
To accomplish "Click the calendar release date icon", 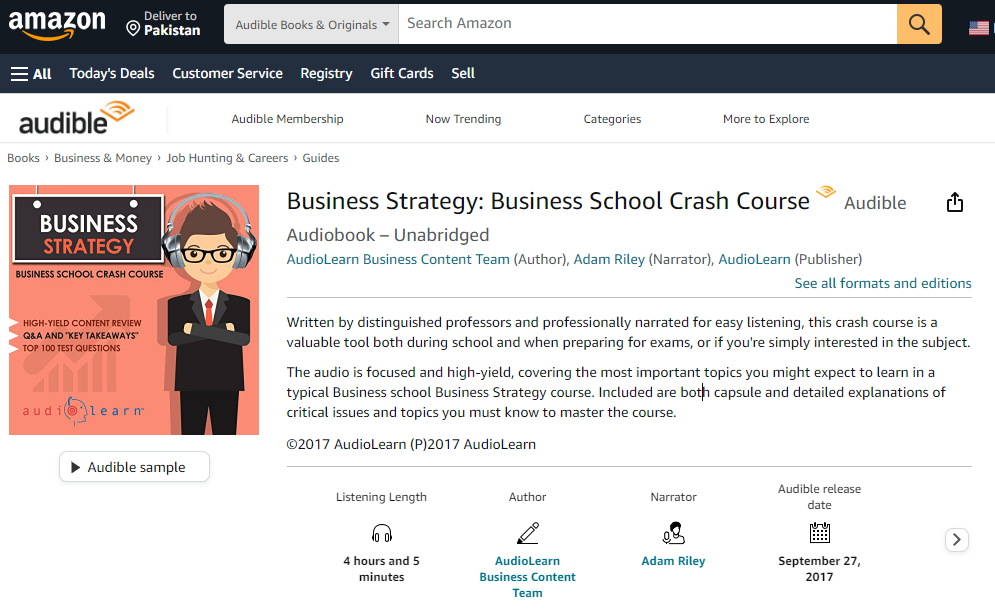I will (x=819, y=532).
